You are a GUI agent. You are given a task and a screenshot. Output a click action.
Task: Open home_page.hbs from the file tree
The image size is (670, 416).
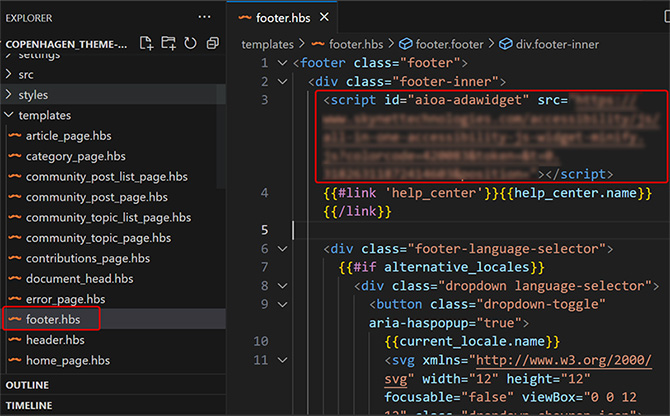point(66,362)
